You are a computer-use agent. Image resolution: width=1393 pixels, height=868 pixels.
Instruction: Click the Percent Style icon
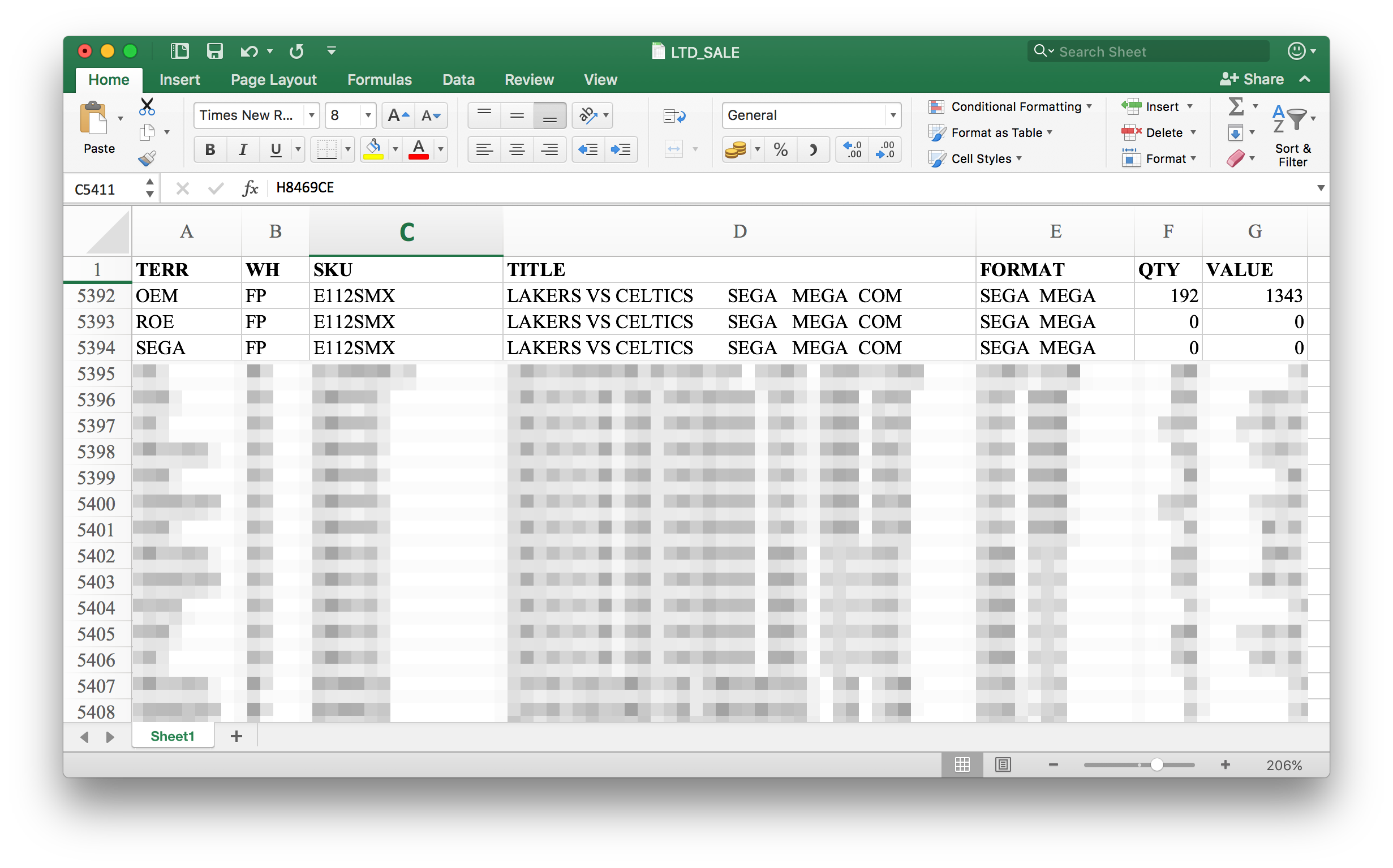(780, 150)
